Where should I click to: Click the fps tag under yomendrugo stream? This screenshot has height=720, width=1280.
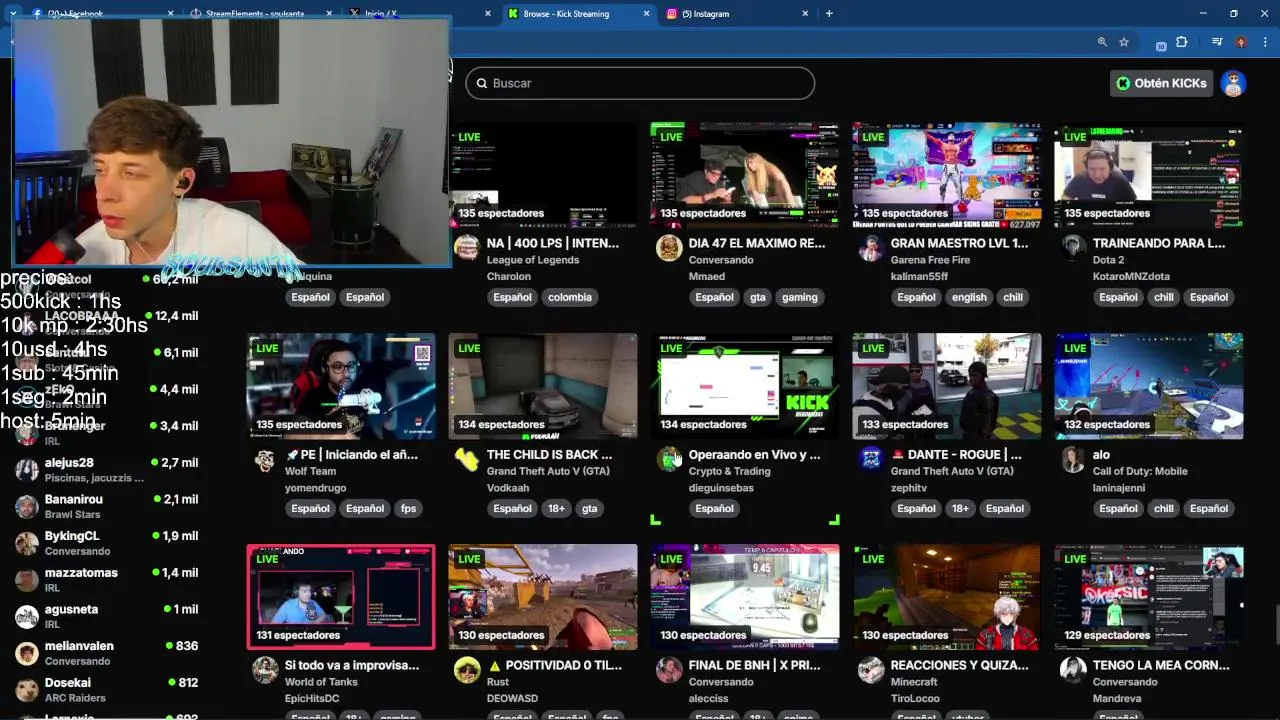[408, 508]
